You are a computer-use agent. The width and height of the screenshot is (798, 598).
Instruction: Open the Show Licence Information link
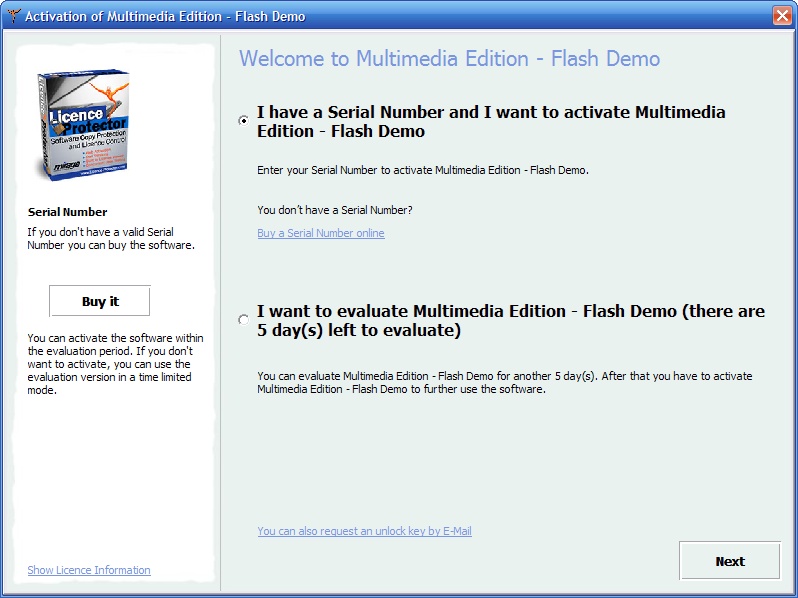tap(89, 570)
